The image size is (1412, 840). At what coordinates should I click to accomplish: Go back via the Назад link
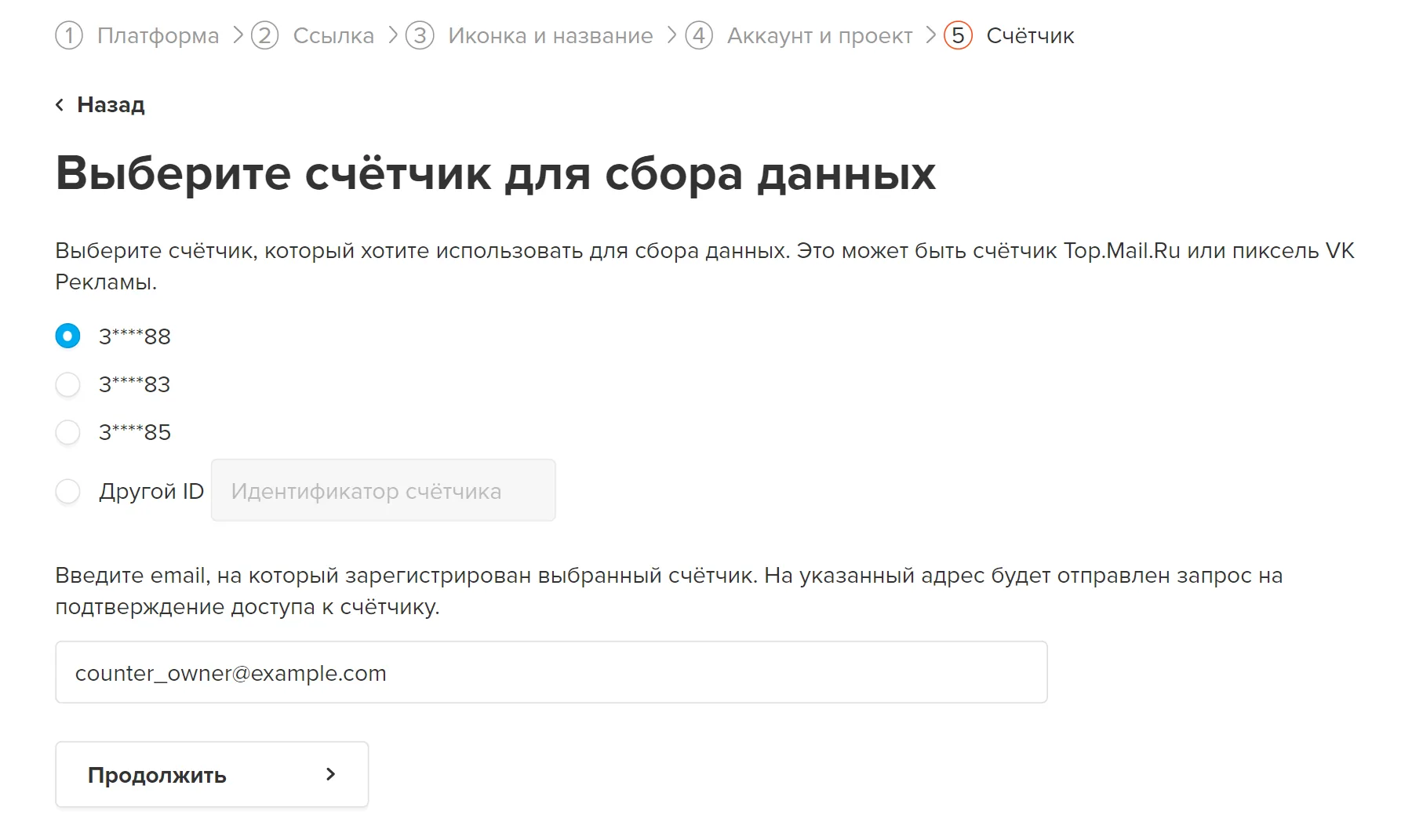111,105
